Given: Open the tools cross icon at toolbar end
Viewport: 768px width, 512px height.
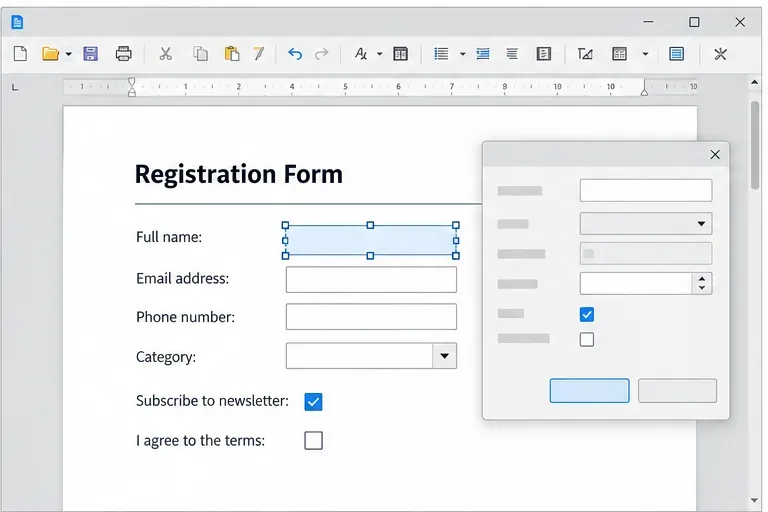Looking at the screenshot, I should (x=720, y=53).
